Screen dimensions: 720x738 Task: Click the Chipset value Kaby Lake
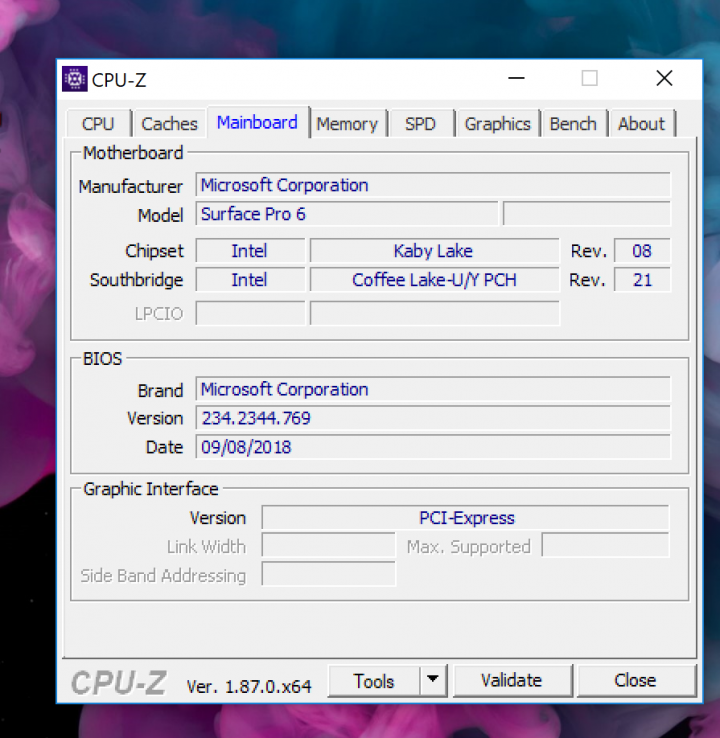(435, 251)
